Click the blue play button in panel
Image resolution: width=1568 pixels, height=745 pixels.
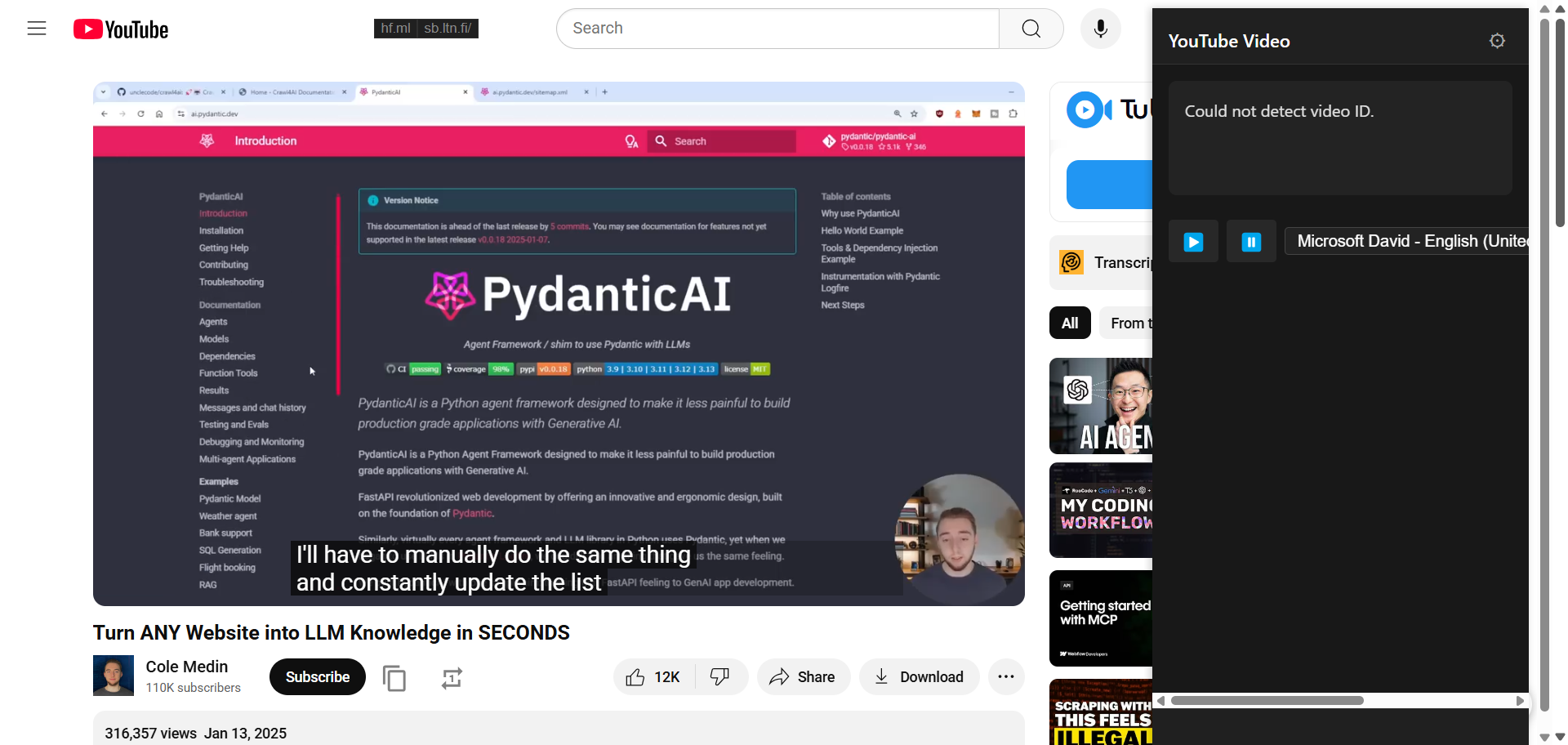[x=1193, y=242]
